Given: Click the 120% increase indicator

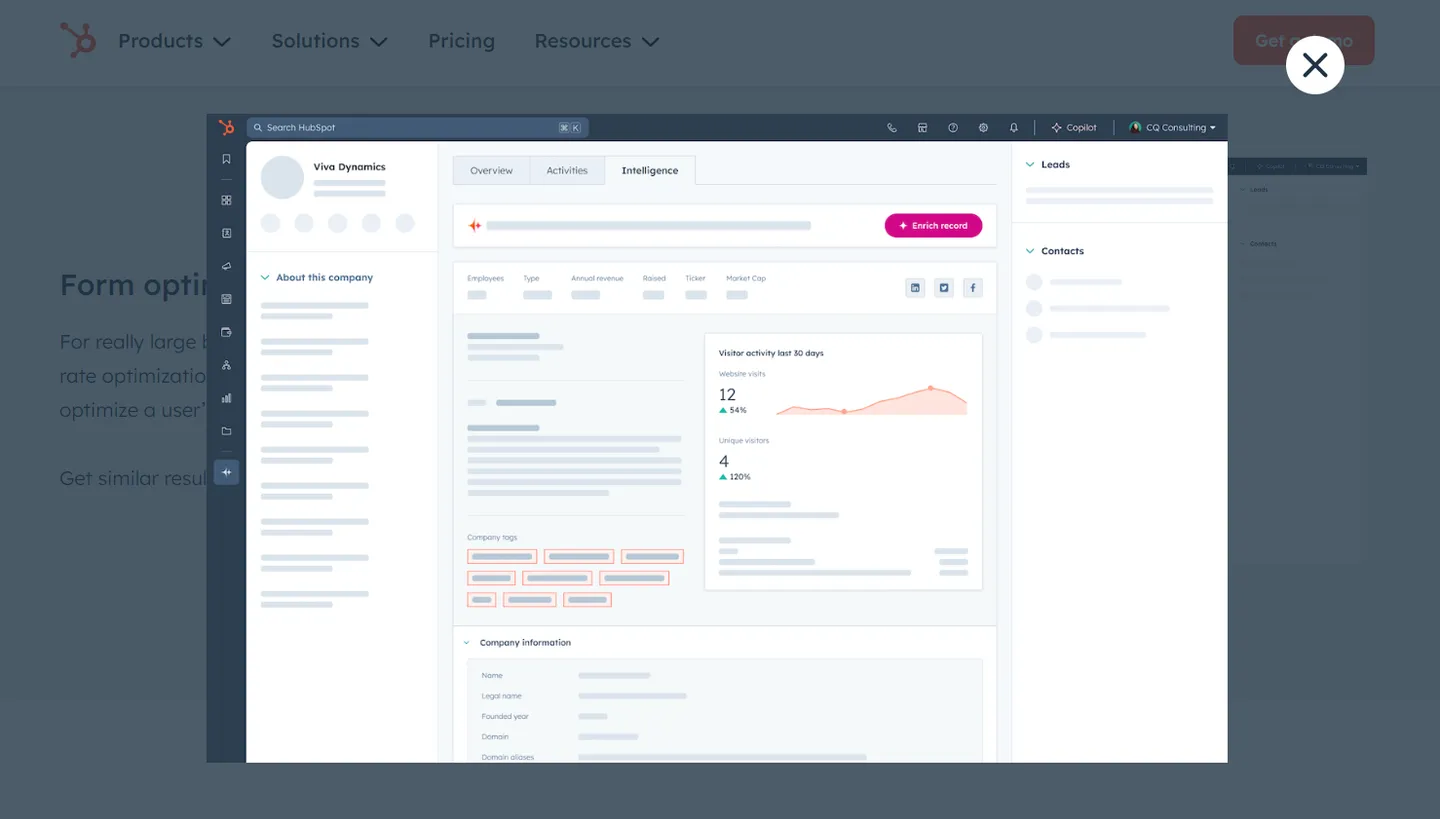Looking at the screenshot, I should pyautogui.click(x=735, y=477).
